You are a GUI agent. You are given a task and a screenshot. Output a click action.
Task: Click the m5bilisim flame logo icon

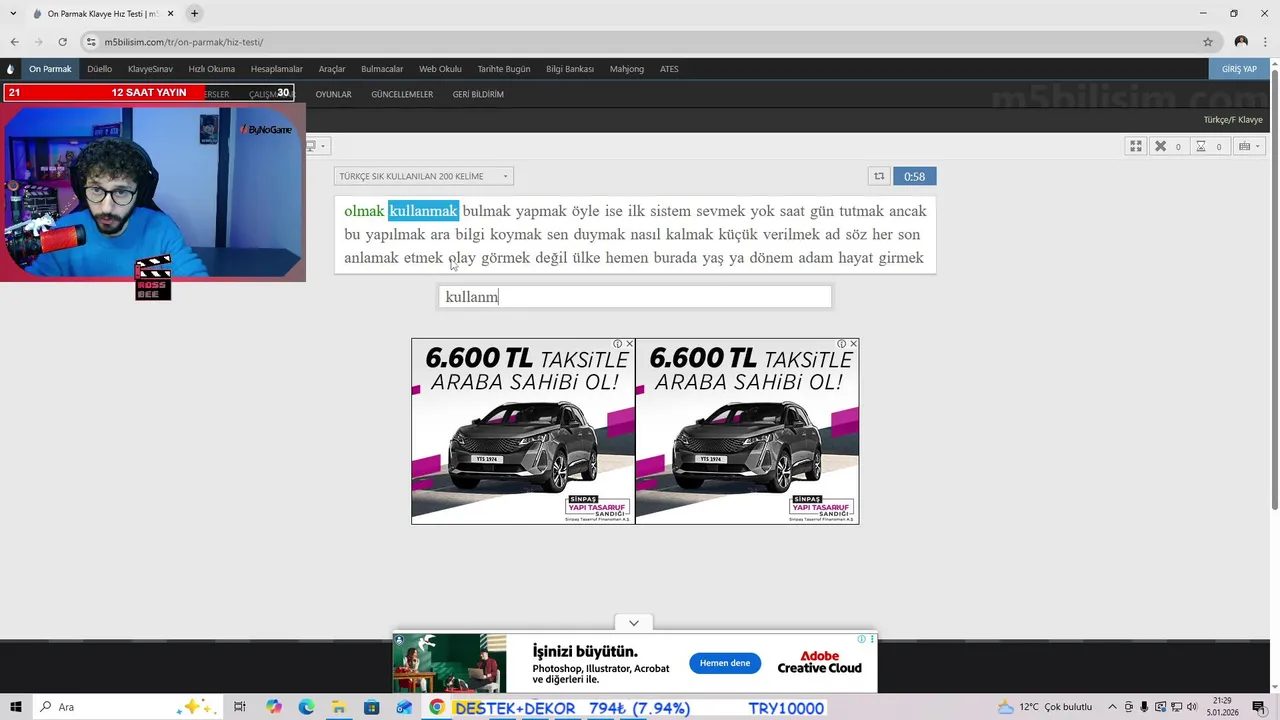10,69
